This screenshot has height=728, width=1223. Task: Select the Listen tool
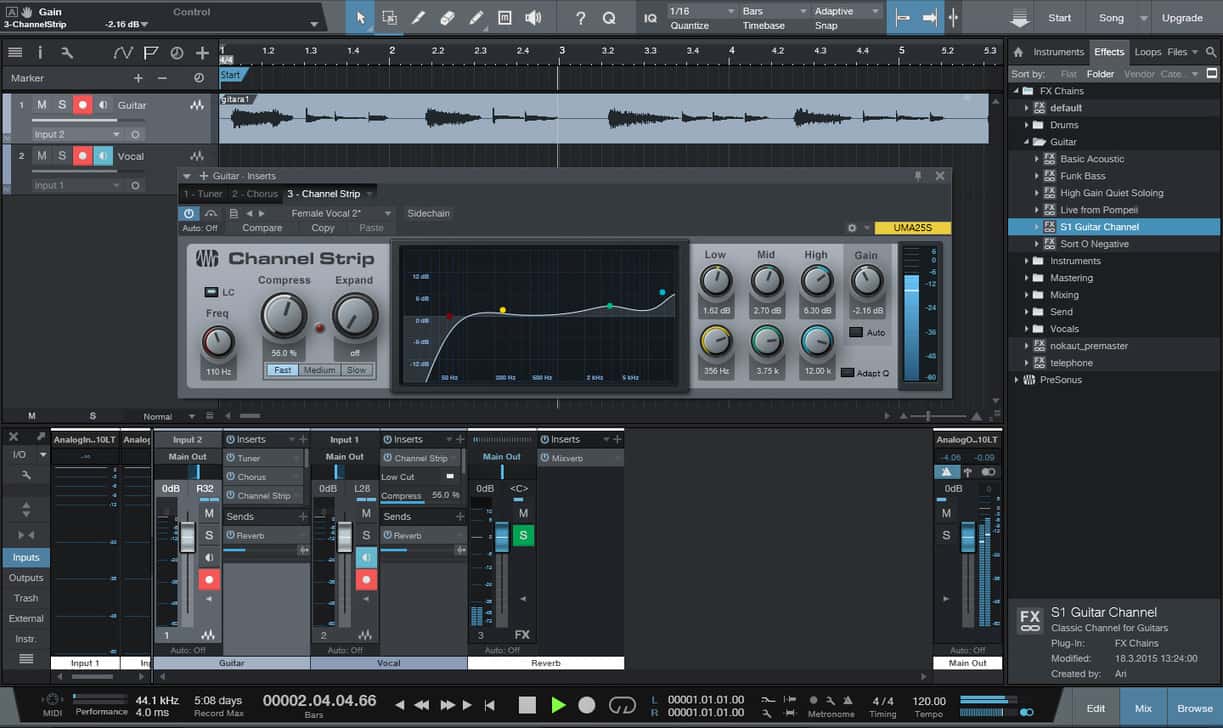tap(533, 16)
